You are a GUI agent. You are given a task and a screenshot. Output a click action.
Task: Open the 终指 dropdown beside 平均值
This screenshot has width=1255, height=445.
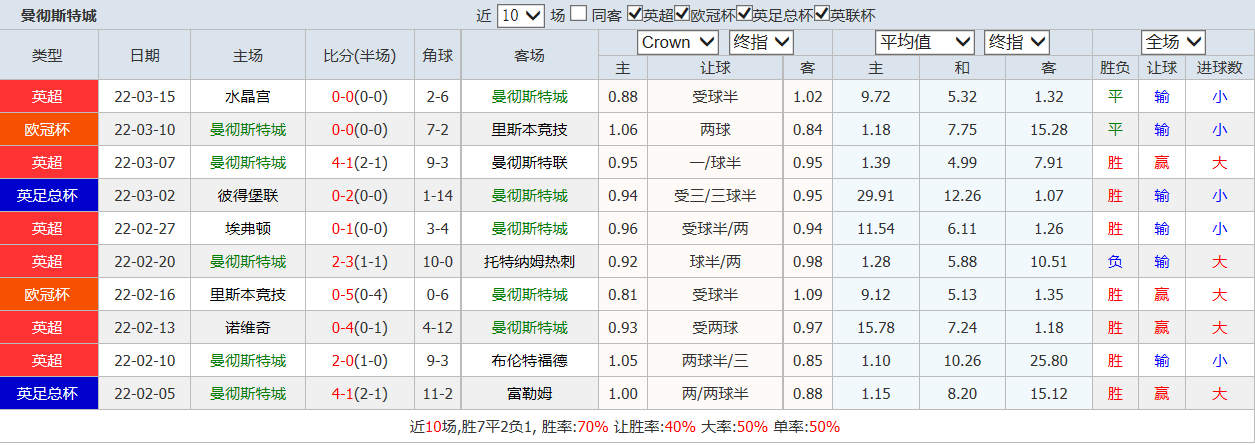1017,42
